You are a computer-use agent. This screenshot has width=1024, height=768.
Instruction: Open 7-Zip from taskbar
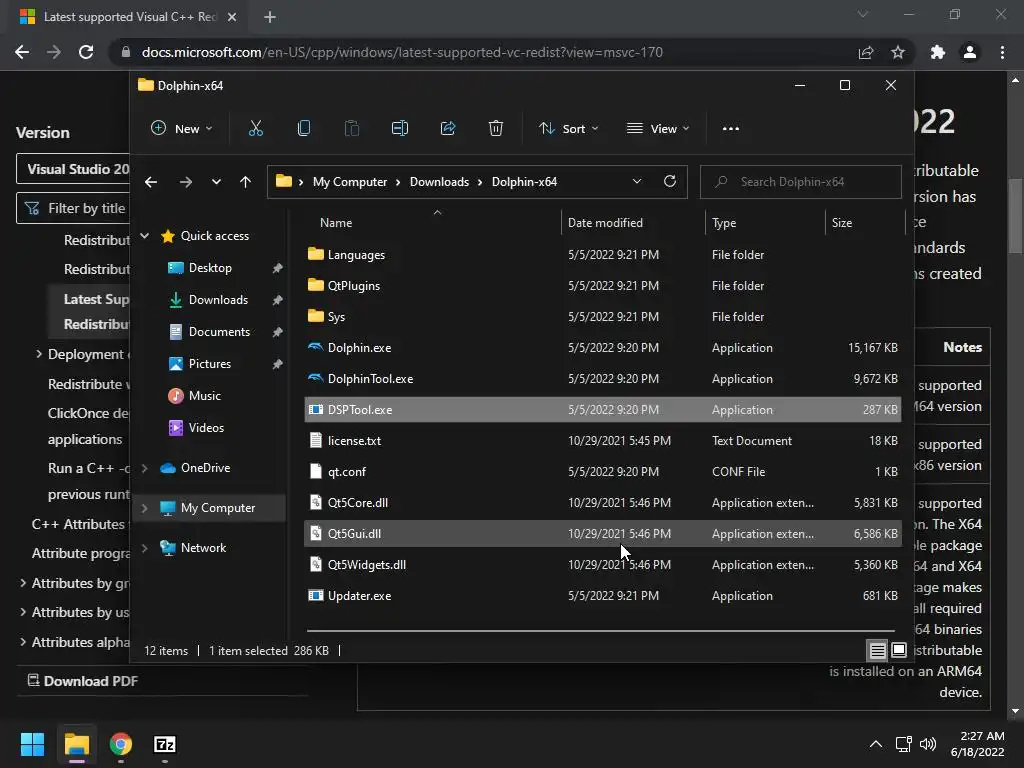point(165,744)
